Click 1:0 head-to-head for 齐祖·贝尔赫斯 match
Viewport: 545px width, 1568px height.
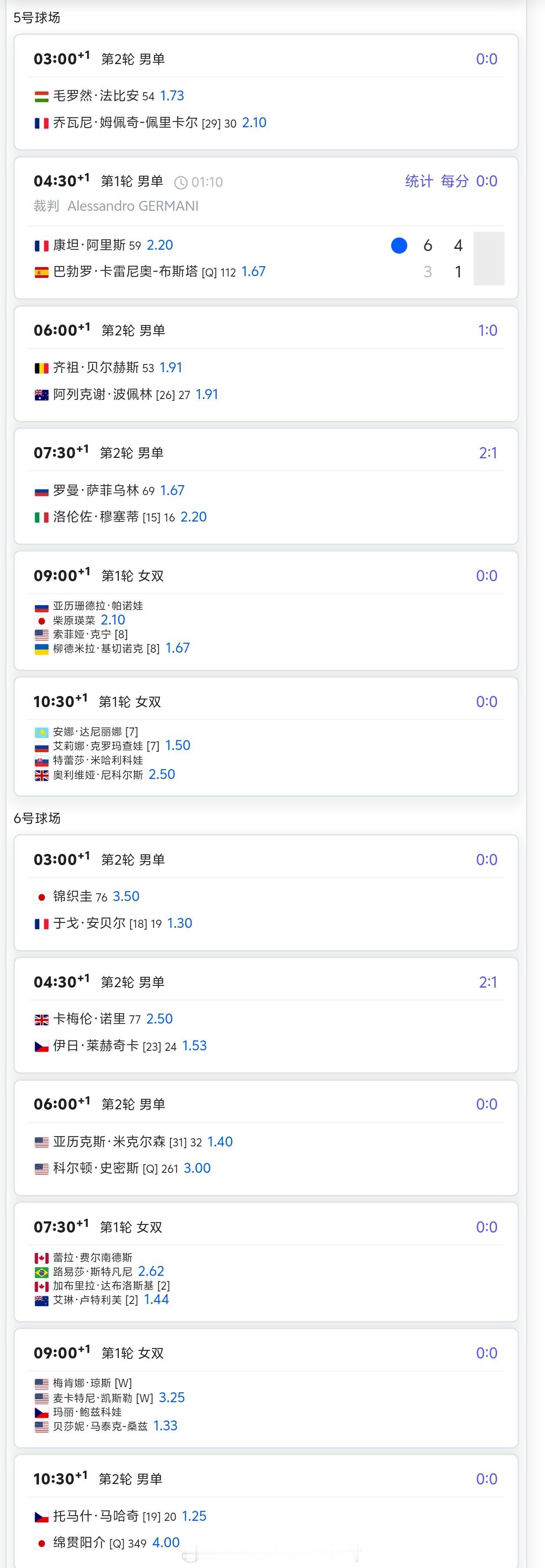tap(488, 331)
